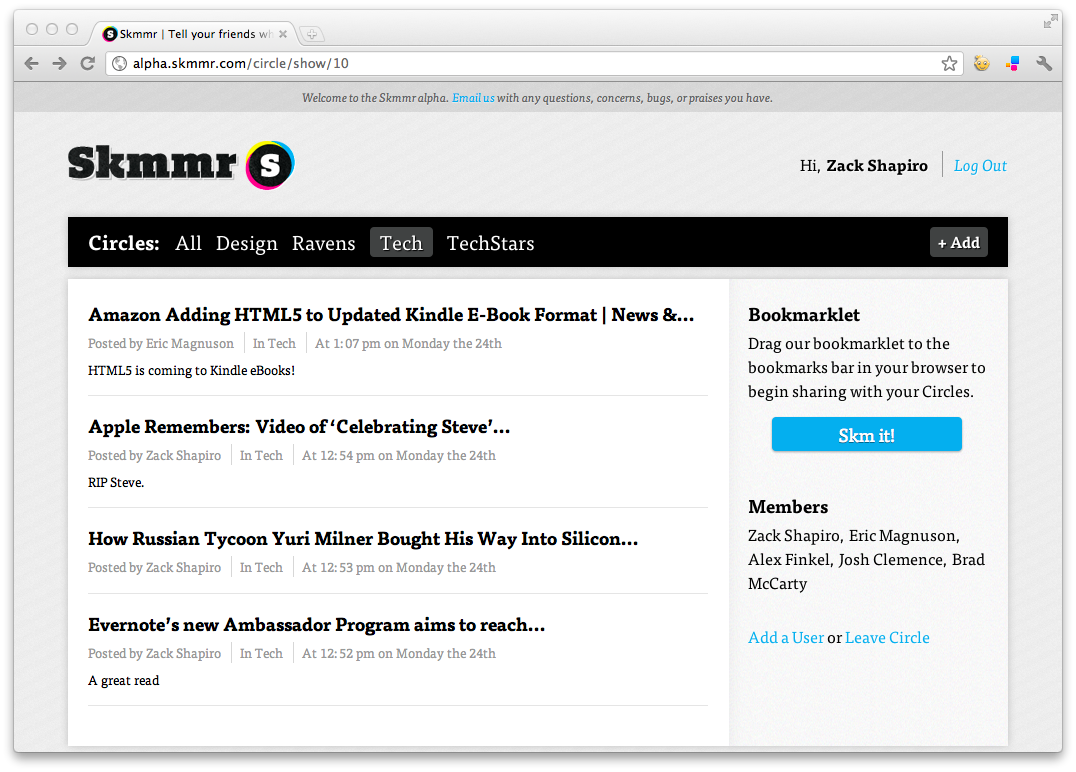Image resolution: width=1076 pixels, height=772 pixels.
Task: Click the 'RIP Steve.' comment
Action: pyautogui.click(x=116, y=482)
